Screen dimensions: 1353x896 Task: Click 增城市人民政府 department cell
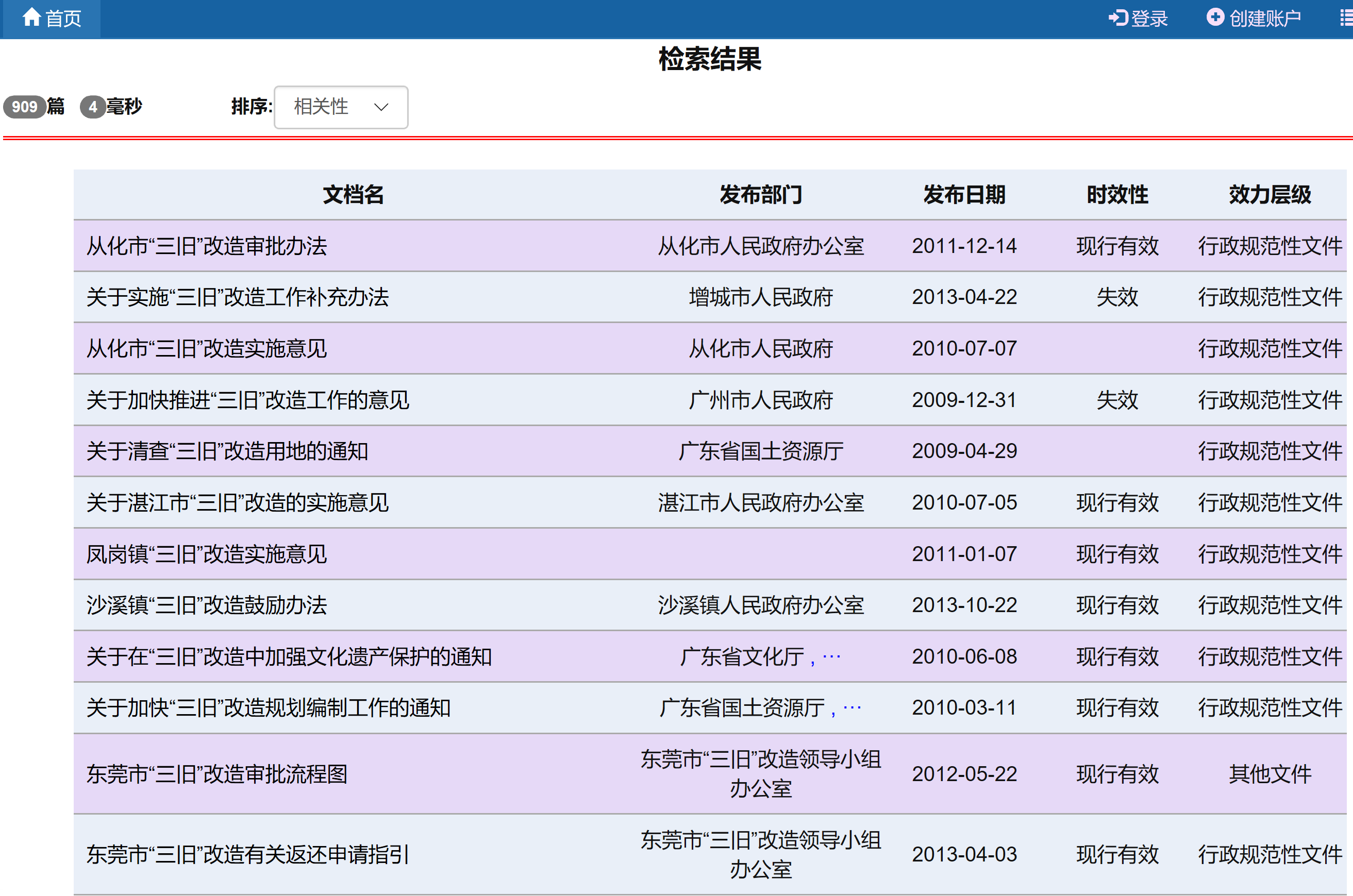(761, 297)
